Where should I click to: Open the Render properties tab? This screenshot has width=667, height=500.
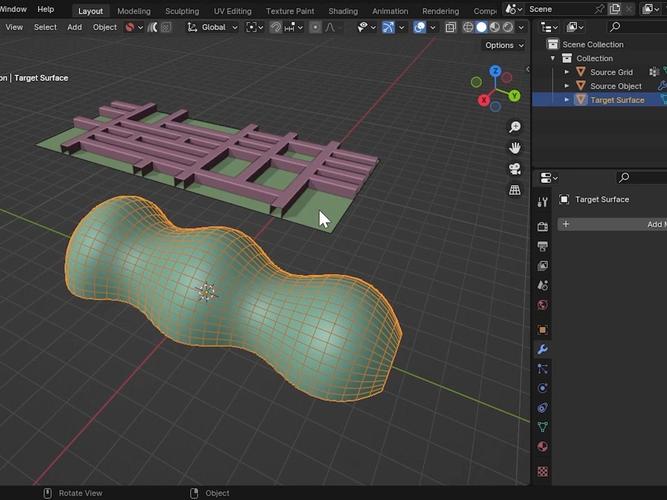(542, 226)
